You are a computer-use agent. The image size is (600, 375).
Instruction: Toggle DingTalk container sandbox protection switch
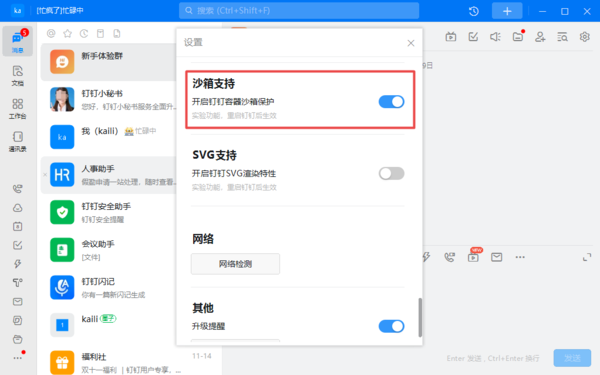(391, 102)
